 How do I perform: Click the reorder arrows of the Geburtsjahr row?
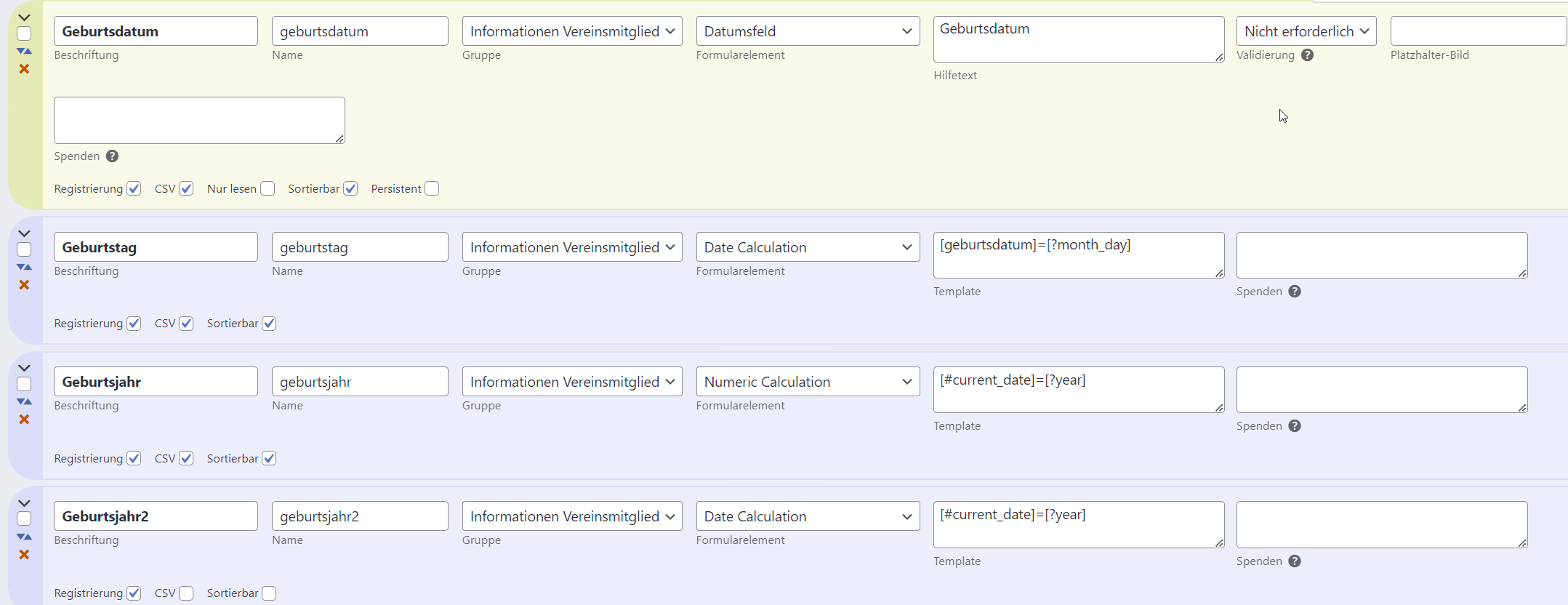(x=24, y=402)
